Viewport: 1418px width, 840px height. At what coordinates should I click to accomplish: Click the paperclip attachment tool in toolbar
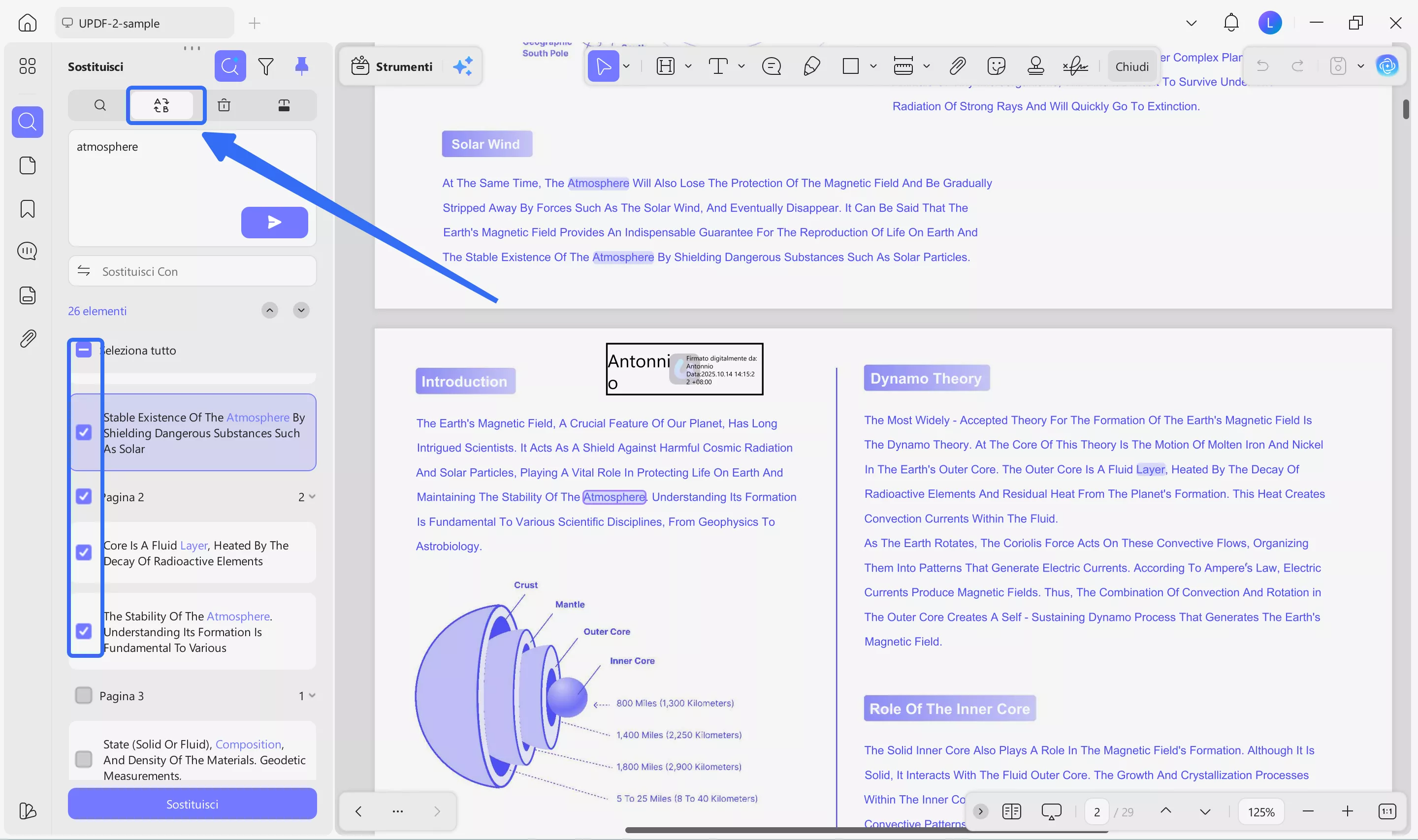[957, 67]
